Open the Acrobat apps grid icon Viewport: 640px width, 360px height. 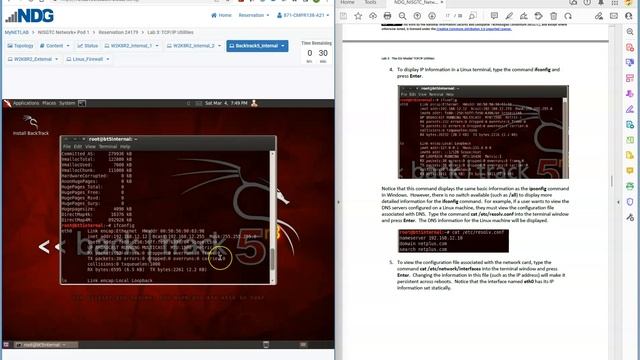[615, 2]
